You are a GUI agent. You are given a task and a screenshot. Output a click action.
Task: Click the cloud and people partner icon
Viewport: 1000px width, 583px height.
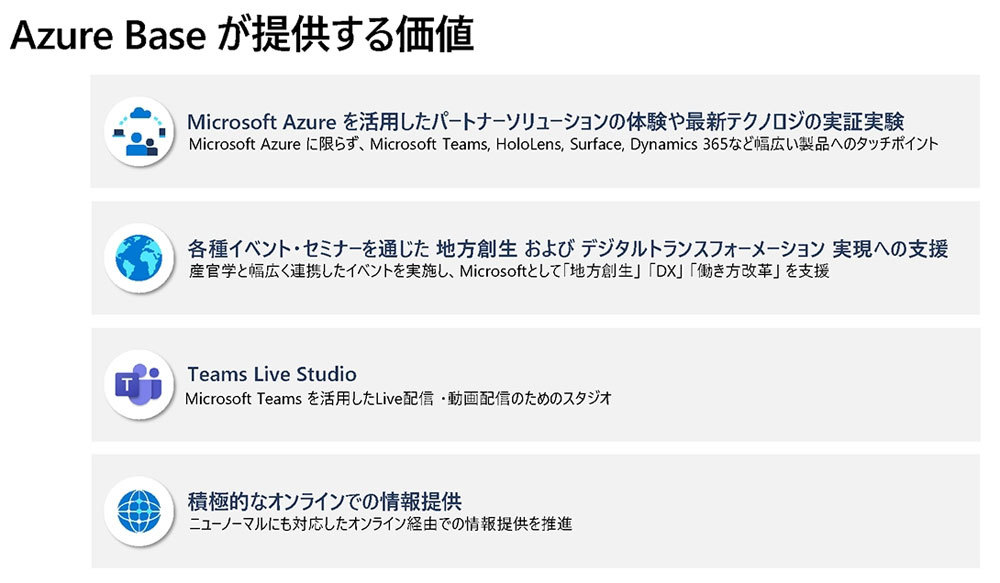coord(139,131)
